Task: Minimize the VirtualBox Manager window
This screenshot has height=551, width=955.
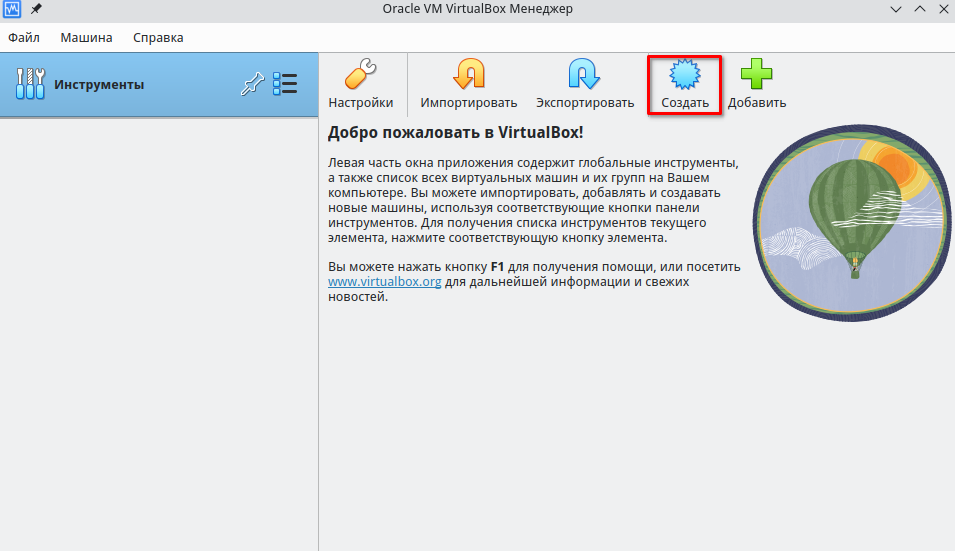Action: (894, 10)
